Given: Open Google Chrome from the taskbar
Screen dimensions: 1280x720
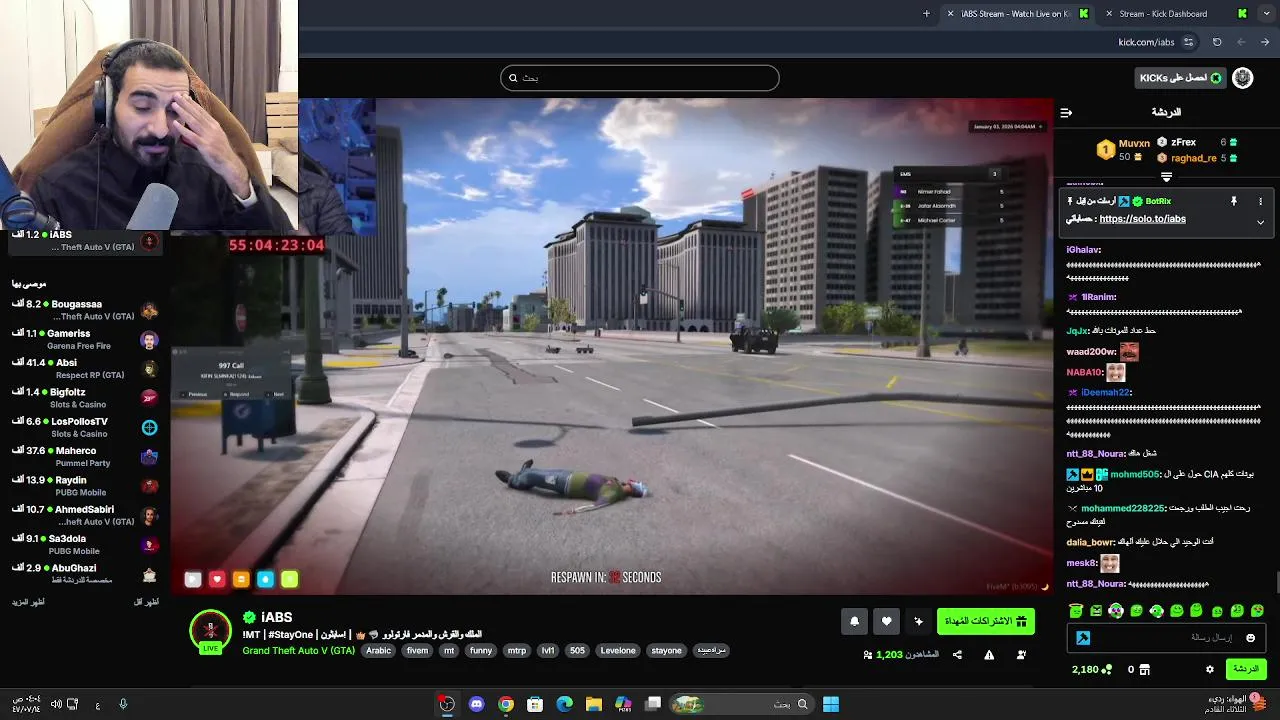Looking at the screenshot, I should tap(506, 704).
